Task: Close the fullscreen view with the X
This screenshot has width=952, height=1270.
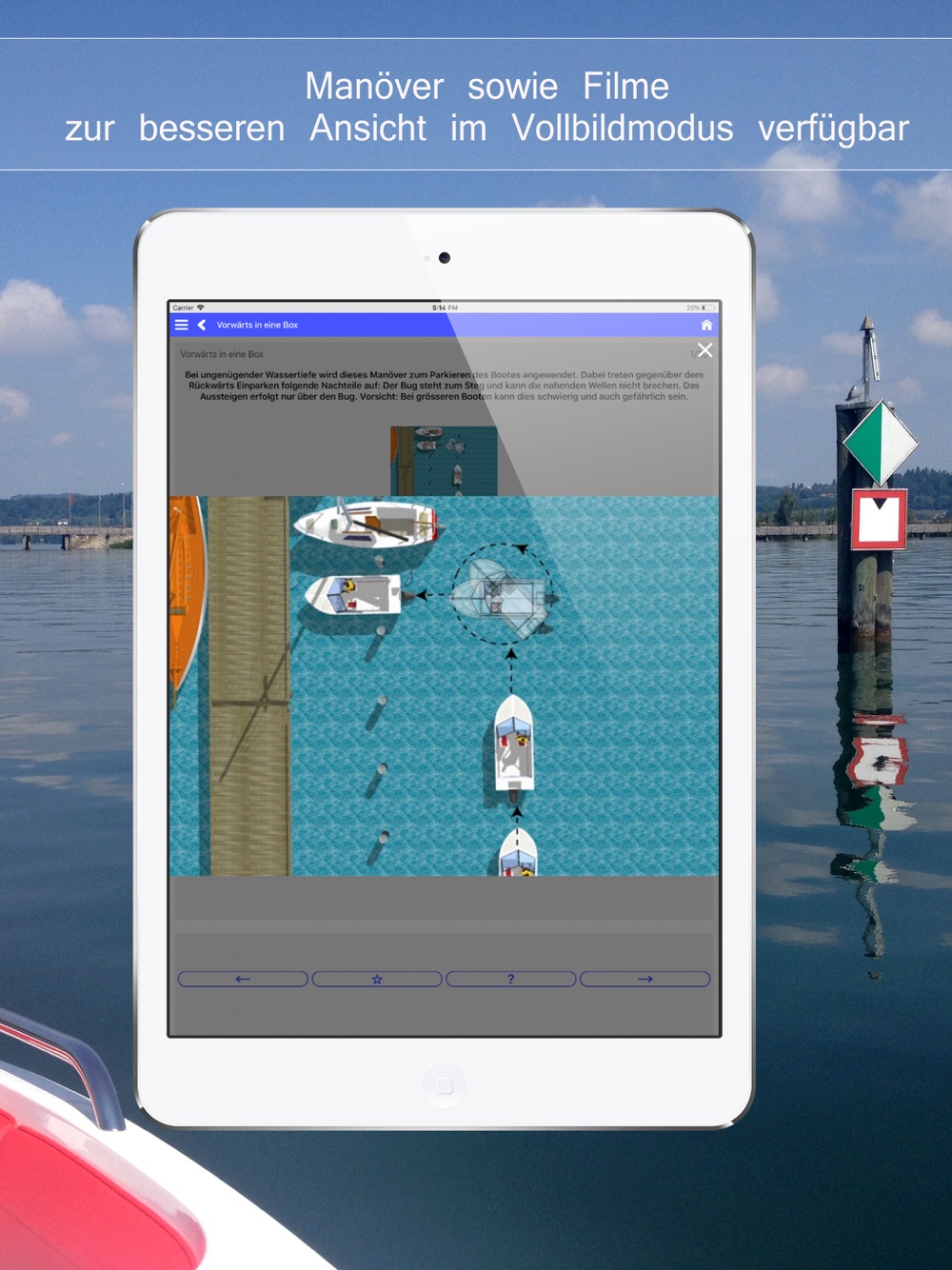Action: point(704,350)
